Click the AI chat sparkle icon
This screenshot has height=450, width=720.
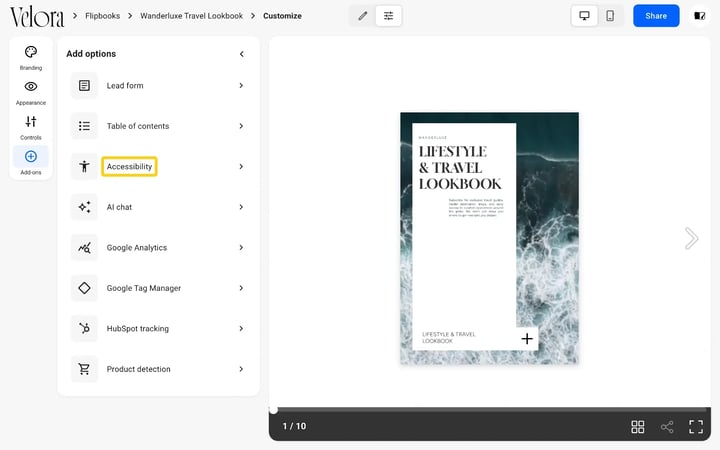[84, 207]
